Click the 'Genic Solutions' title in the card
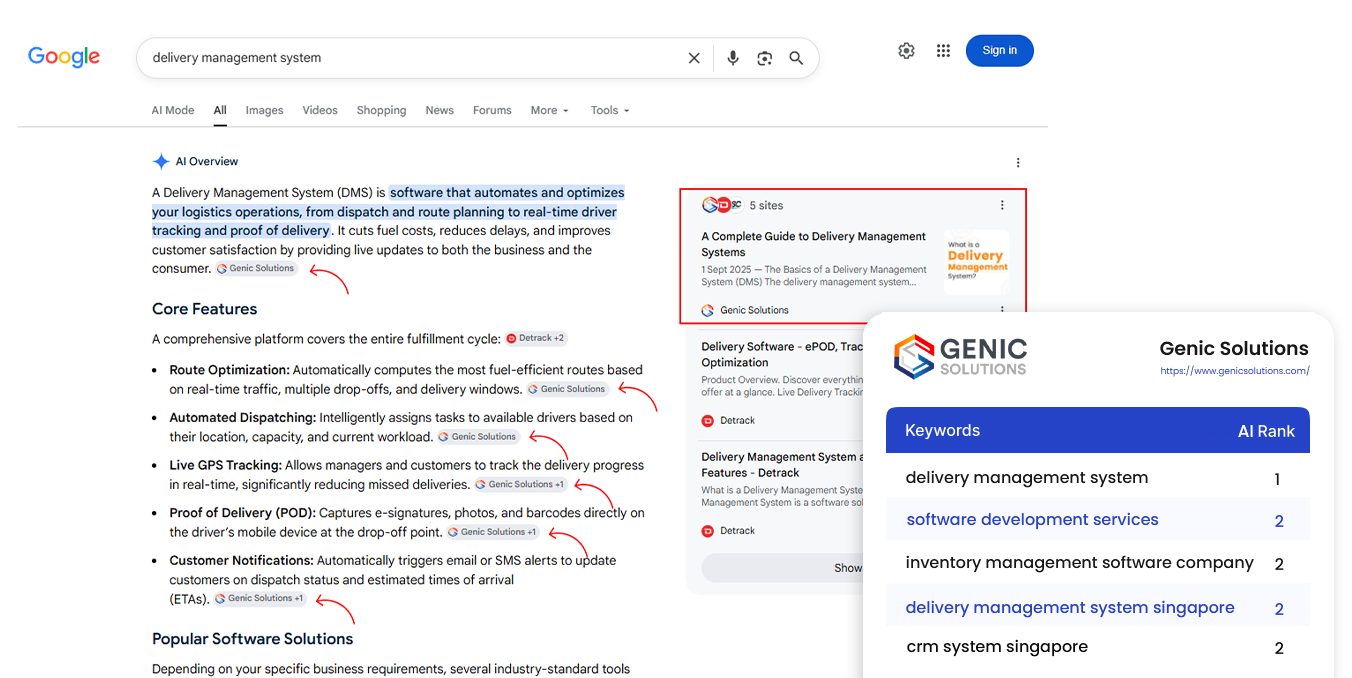Viewport: 1352px width, 678px height. click(1234, 349)
